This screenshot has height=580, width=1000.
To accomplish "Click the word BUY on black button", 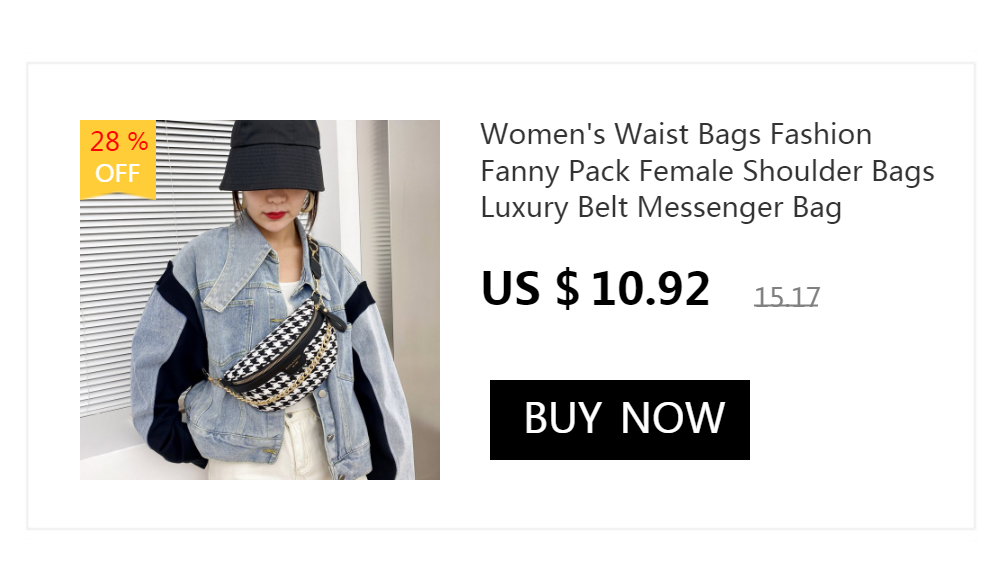I will pos(562,419).
